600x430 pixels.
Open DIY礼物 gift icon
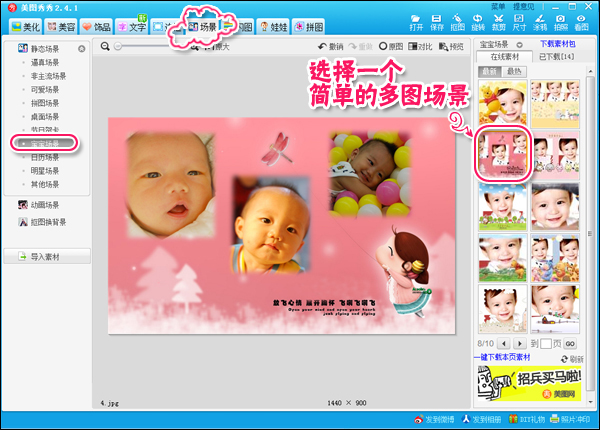coord(527,419)
